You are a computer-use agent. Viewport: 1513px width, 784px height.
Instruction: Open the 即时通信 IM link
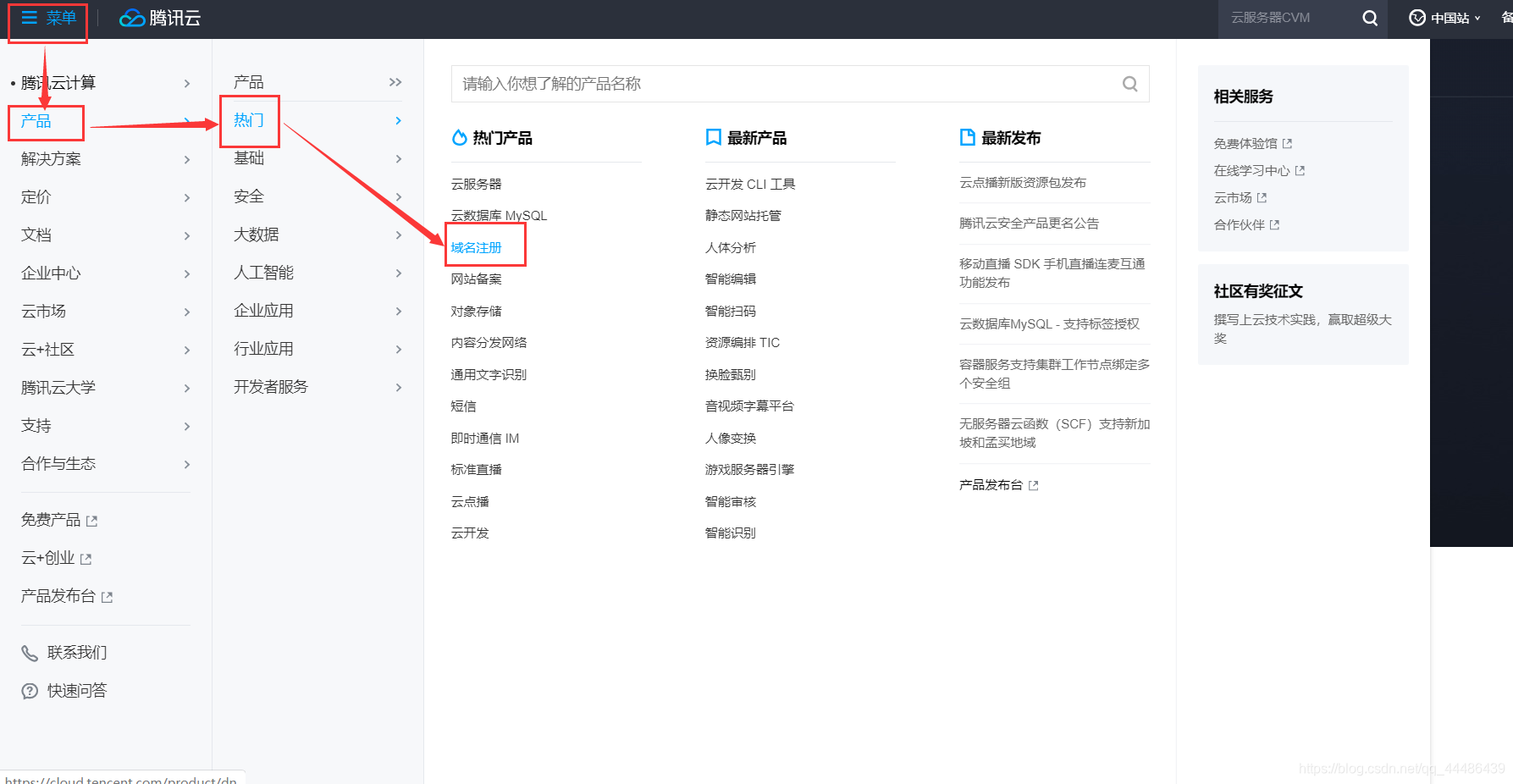coord(485,439)
